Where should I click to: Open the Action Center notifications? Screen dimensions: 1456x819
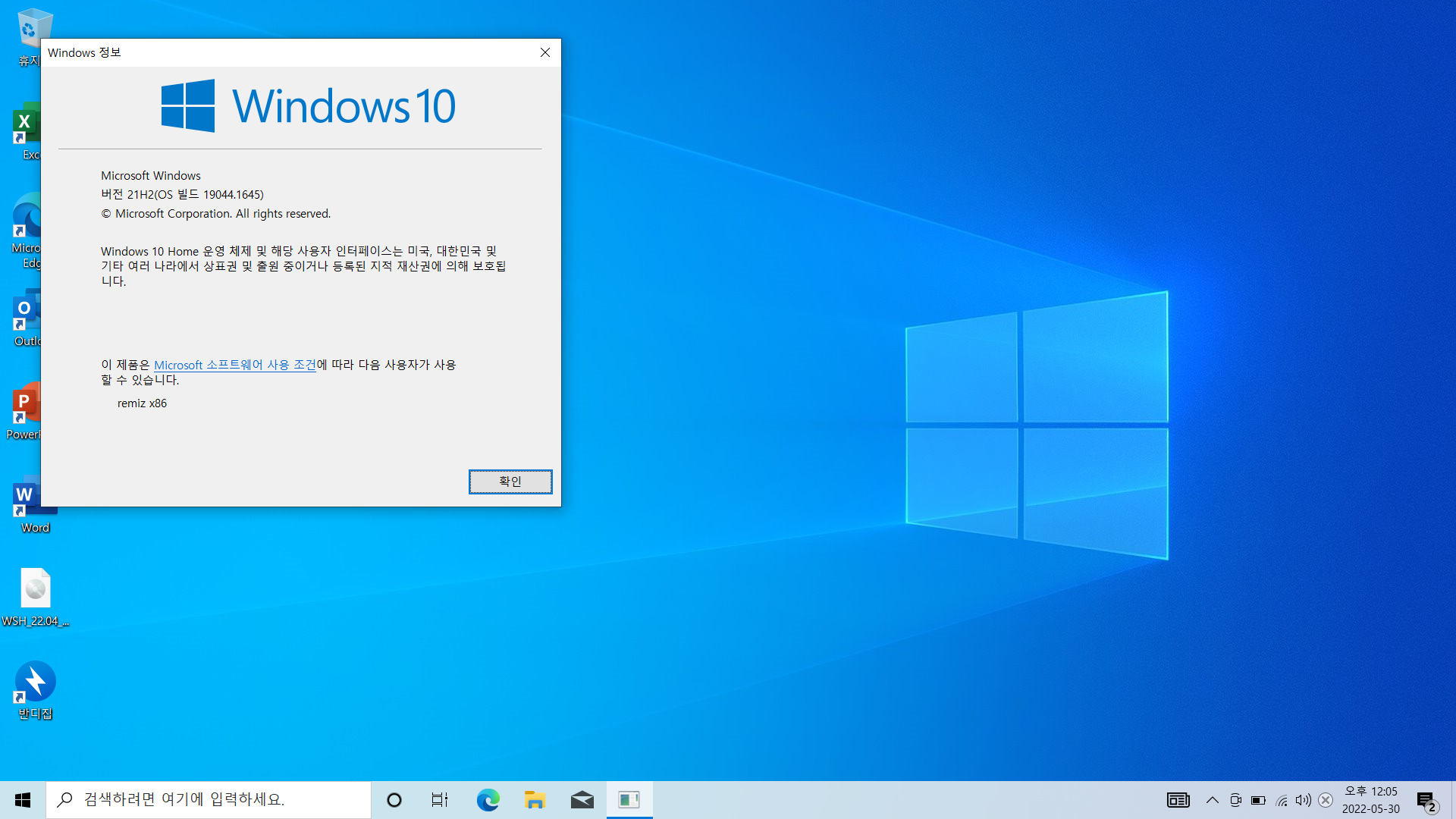1426,800
